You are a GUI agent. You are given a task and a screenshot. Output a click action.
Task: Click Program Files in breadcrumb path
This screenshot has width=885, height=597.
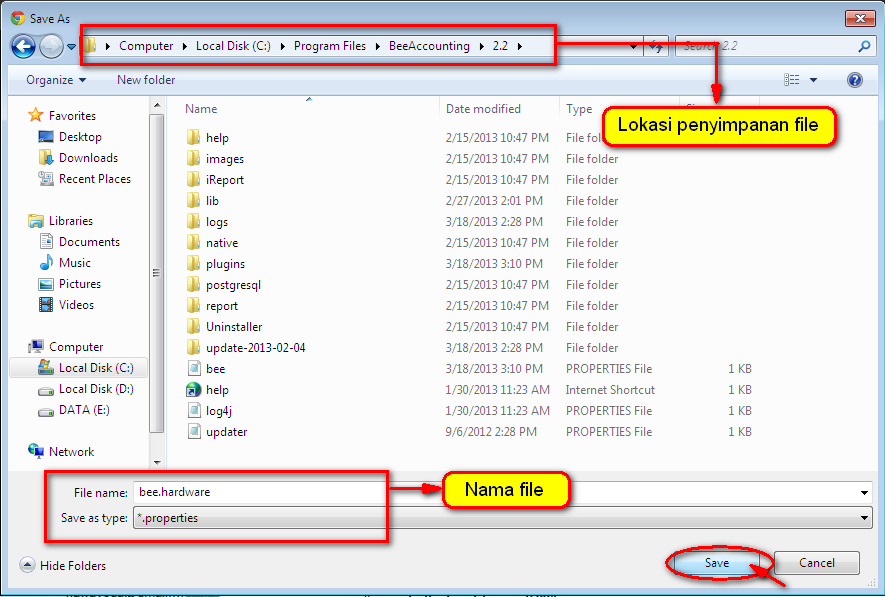pos(330,46)
